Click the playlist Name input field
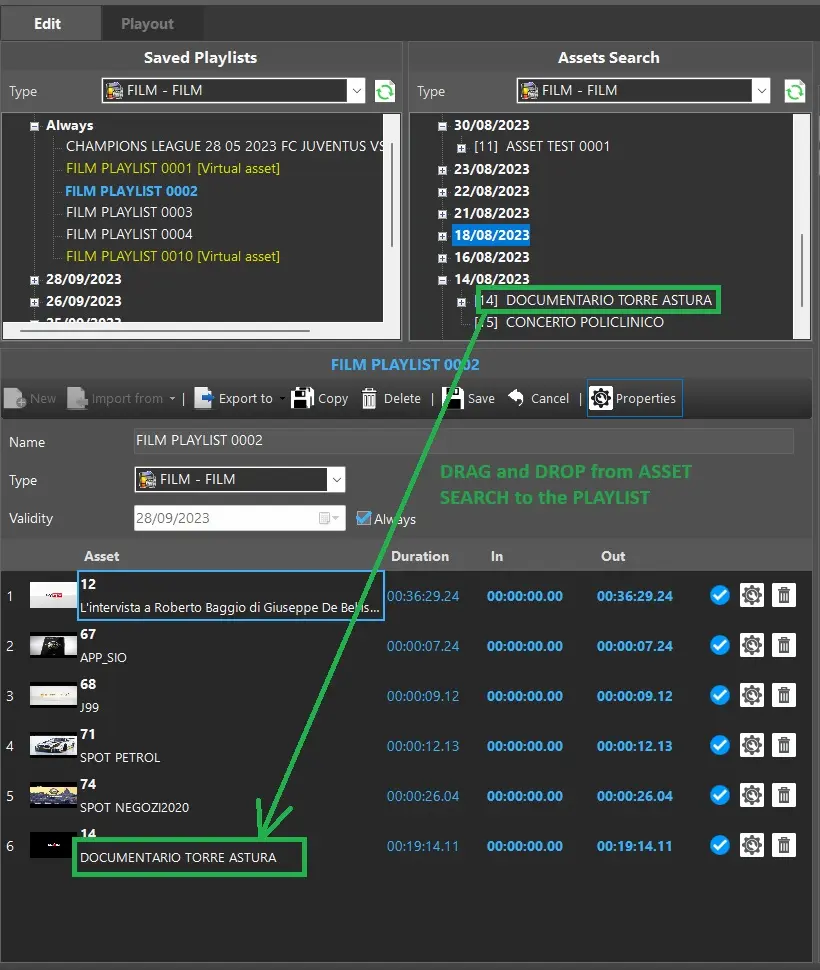The width and height of the screenshot is (820, 970). tap(463, 441)
